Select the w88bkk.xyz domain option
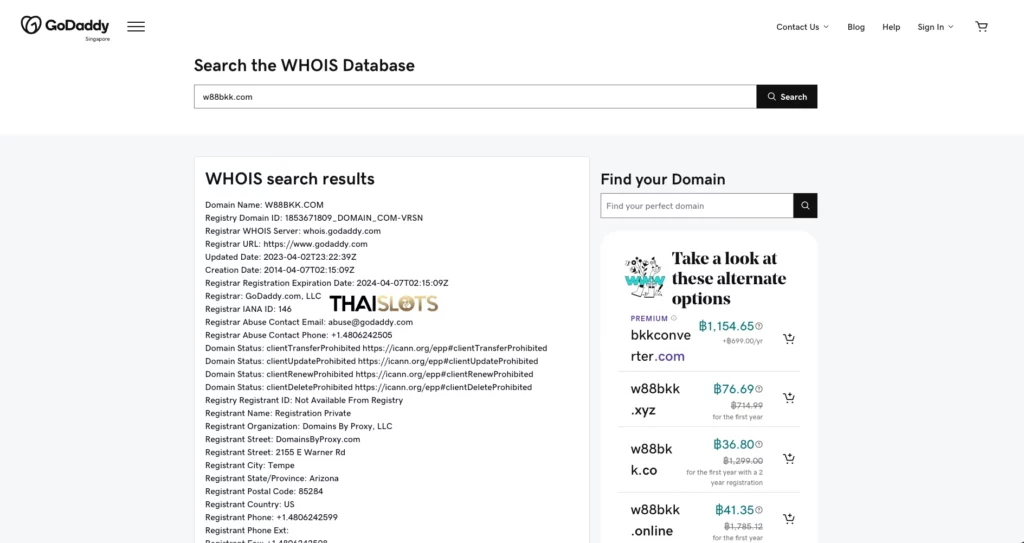 click(655, 399)
